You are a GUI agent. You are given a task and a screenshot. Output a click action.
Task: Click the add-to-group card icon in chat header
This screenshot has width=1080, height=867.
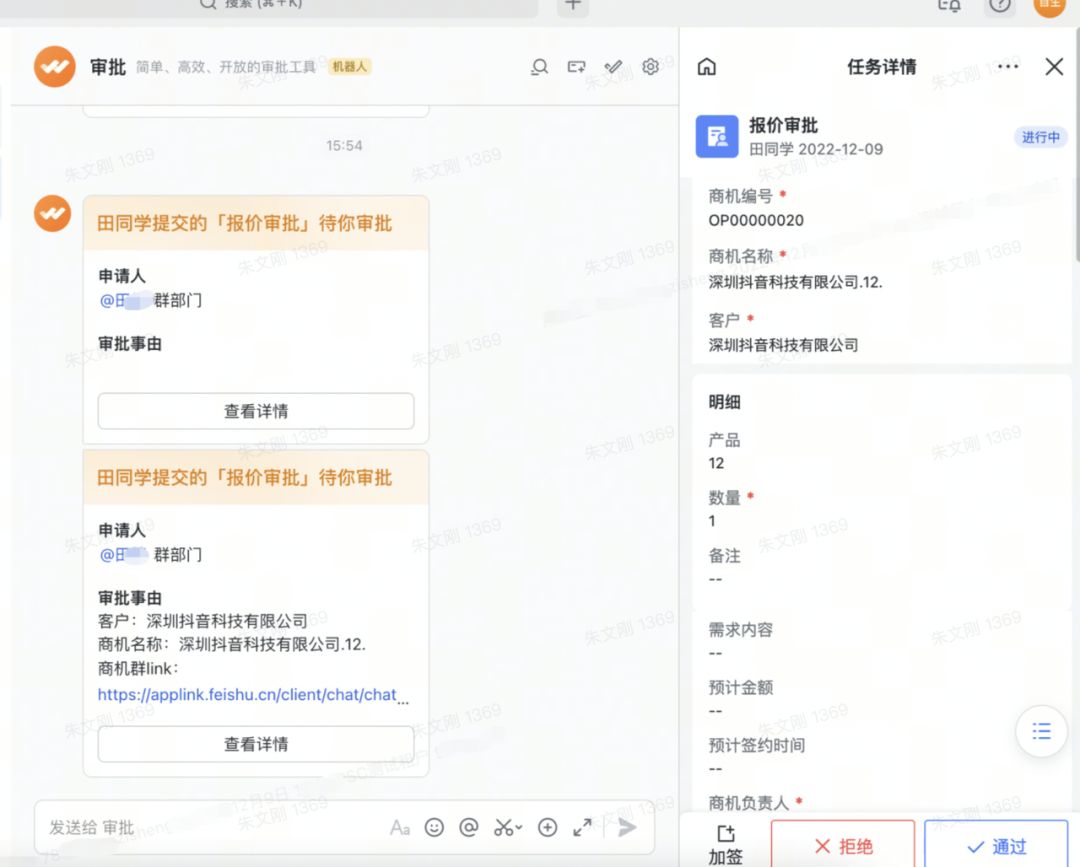(577, 67)
